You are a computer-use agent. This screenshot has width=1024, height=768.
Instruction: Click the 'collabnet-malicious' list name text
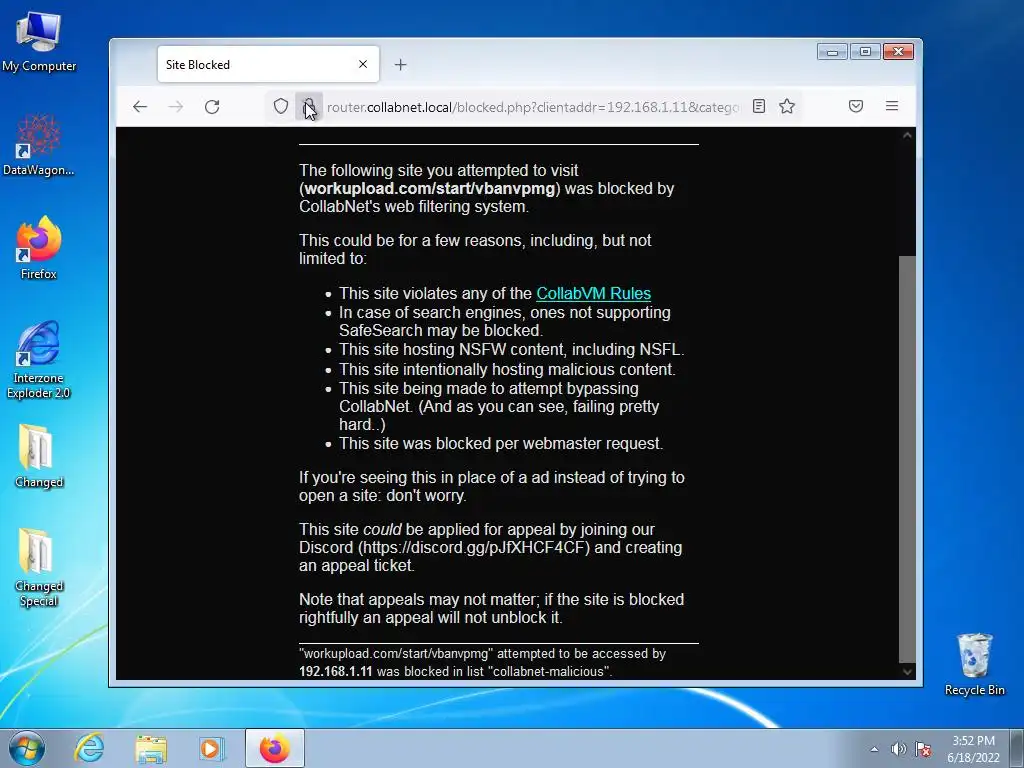pos(549,671)
